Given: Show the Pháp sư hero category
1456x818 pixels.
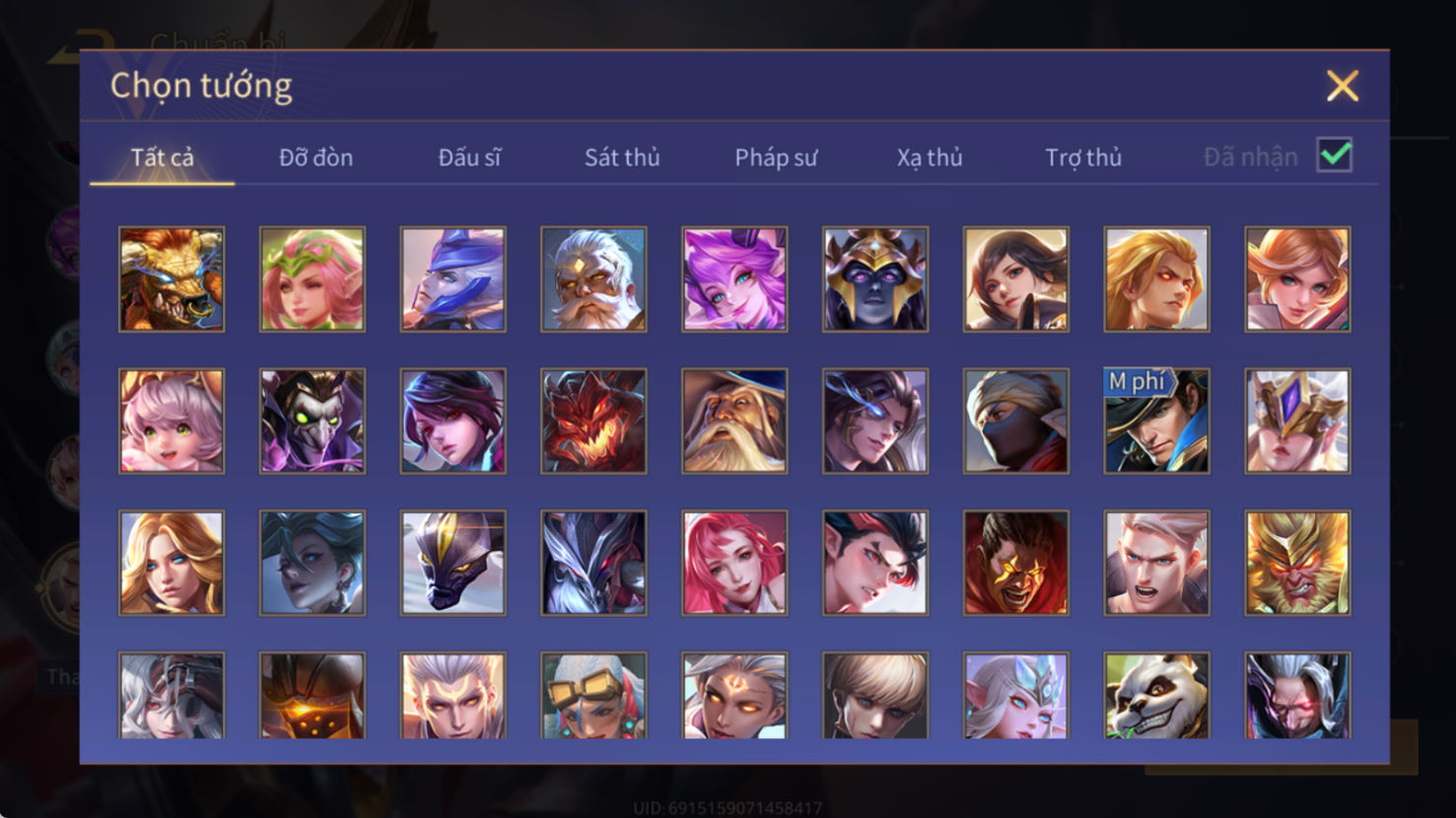Looking at the screenshot, I should coord(776,157).
